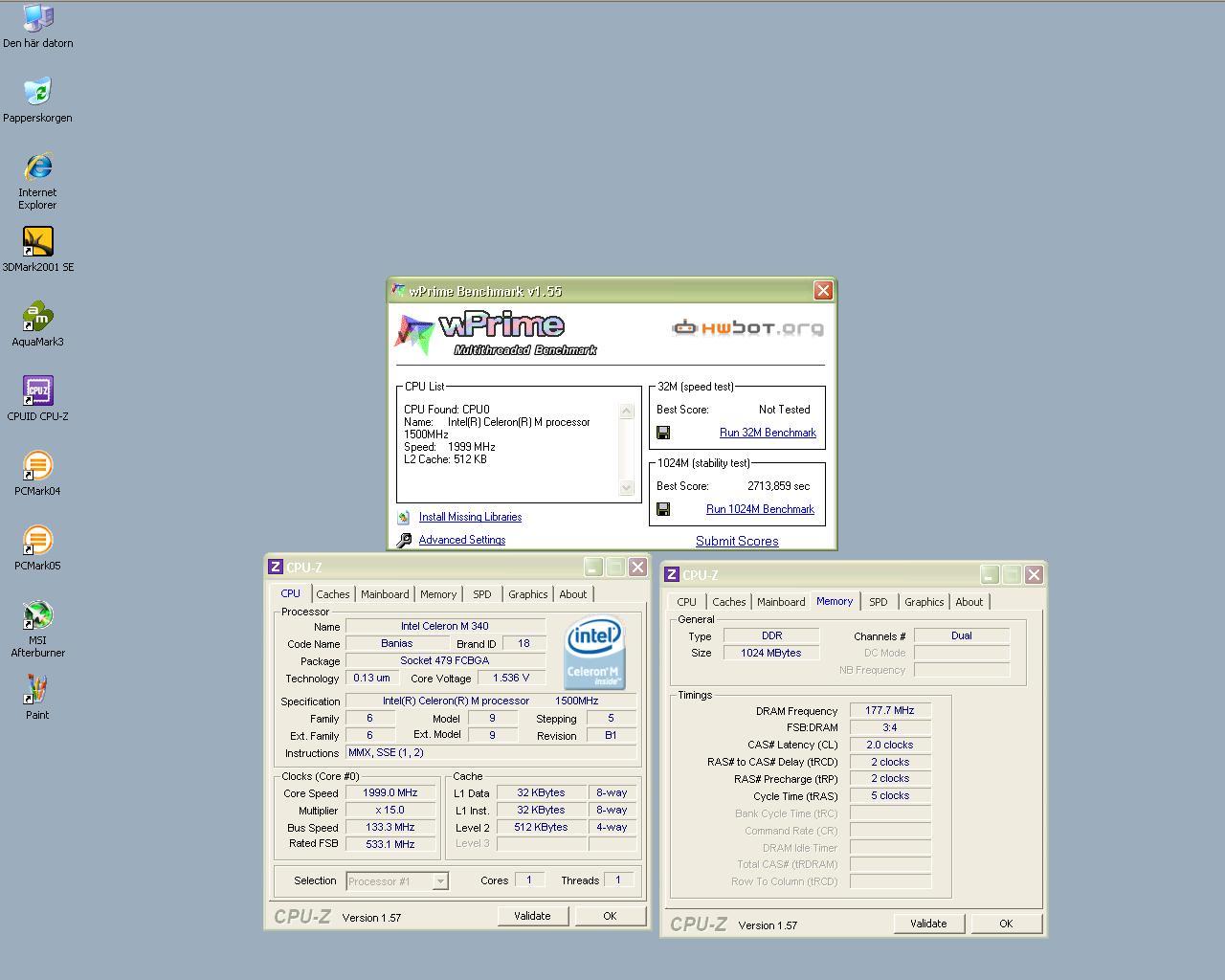Click save icon beside Run 32M Benchmark
This screenshot has width=1225, height=980.
[663, 433]
